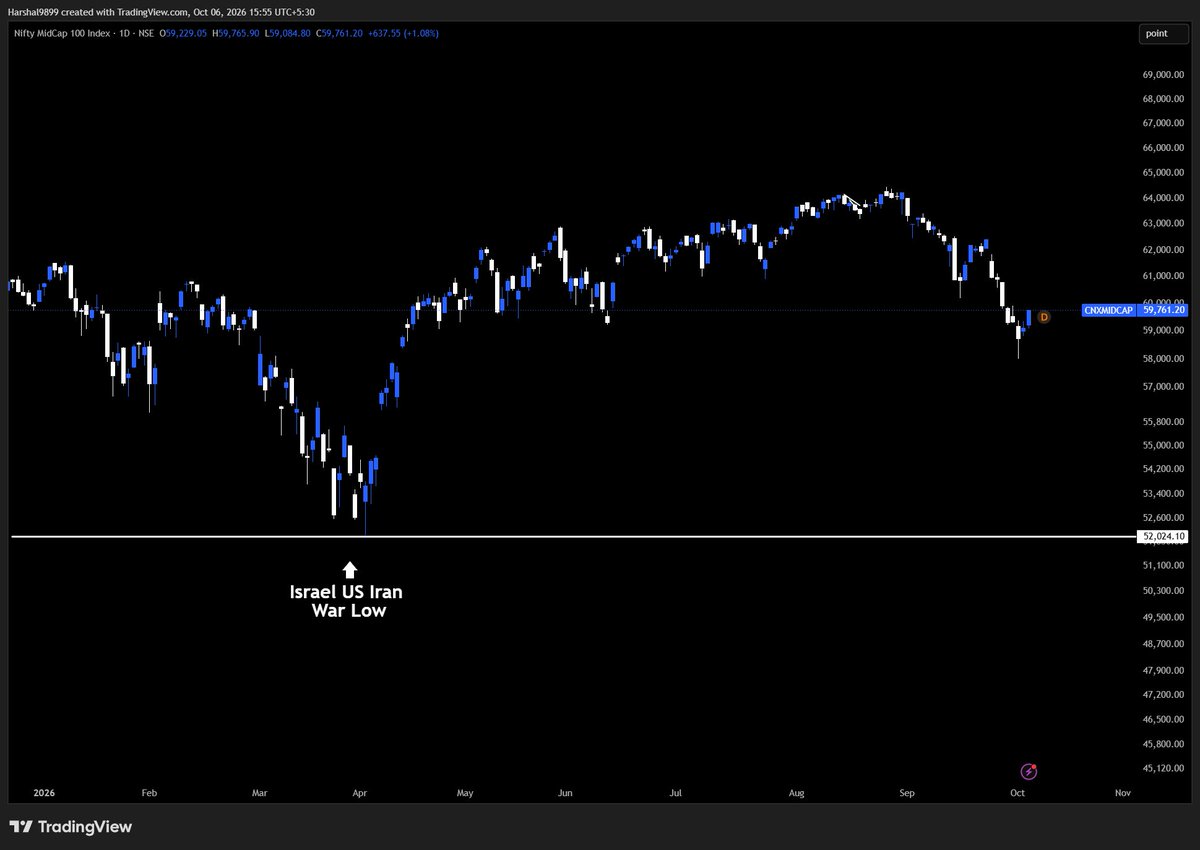Click the Feb time axis label

coord(149,793)
